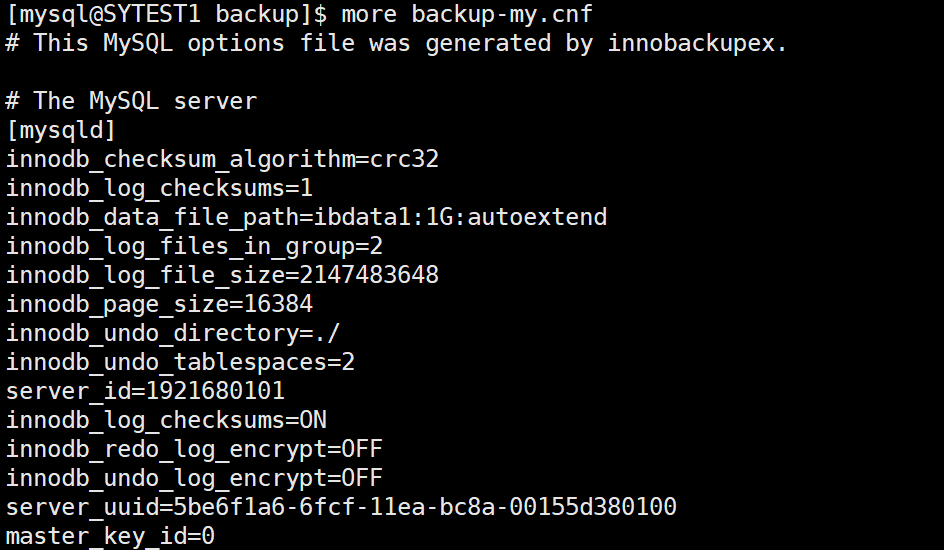Click the innodb_undo_log_encrypt=OFF line
The width and height of the screenshot is (944, 550).
[194, 478]
